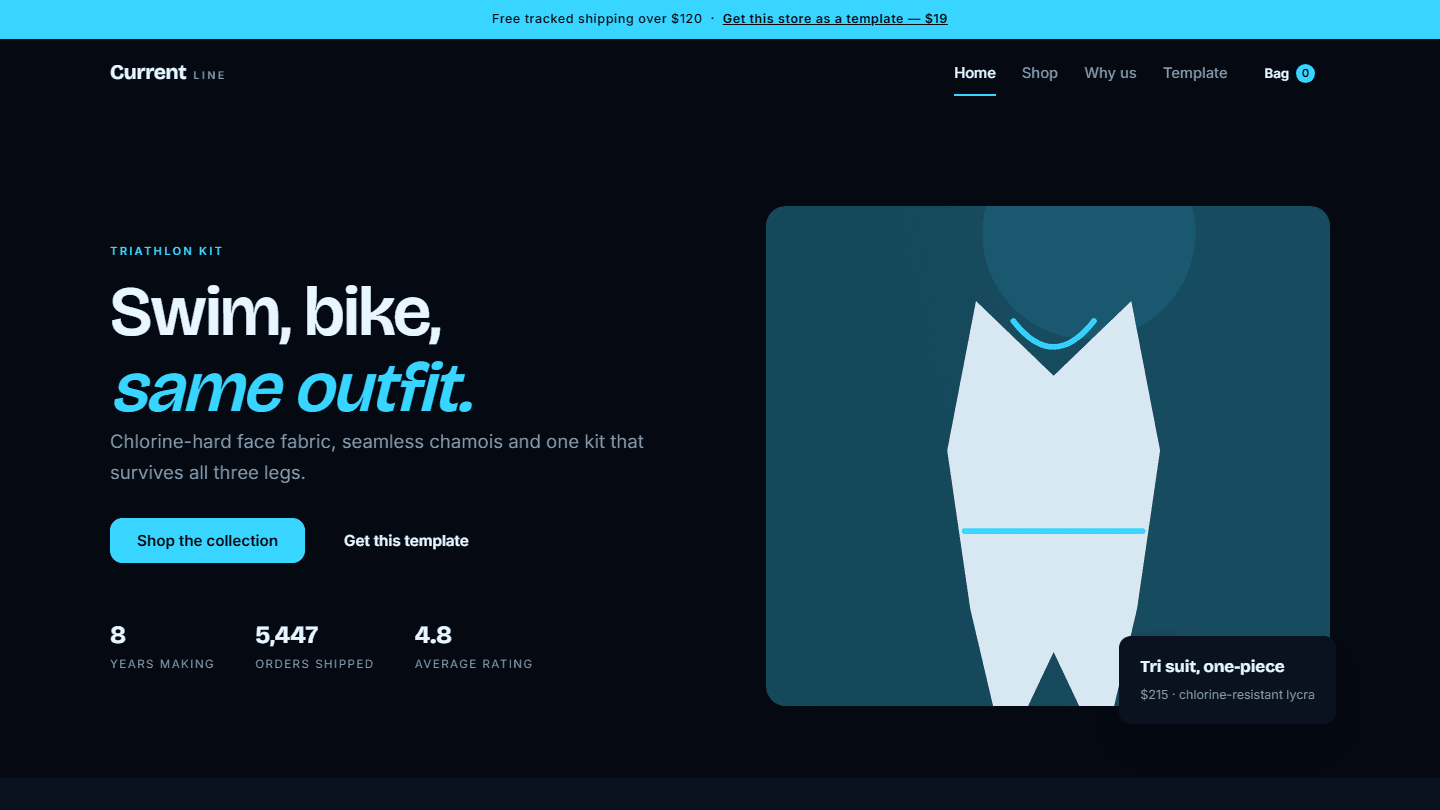Click the 'ORDERS SHIPPED' label
This screenshot has width=1440, height=810.
point(314,664)
